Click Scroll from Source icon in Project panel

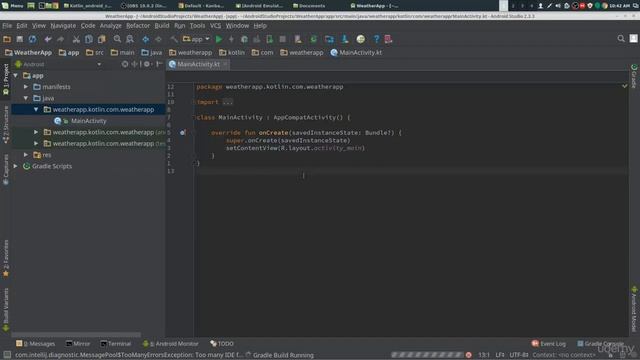click(125, 64)
